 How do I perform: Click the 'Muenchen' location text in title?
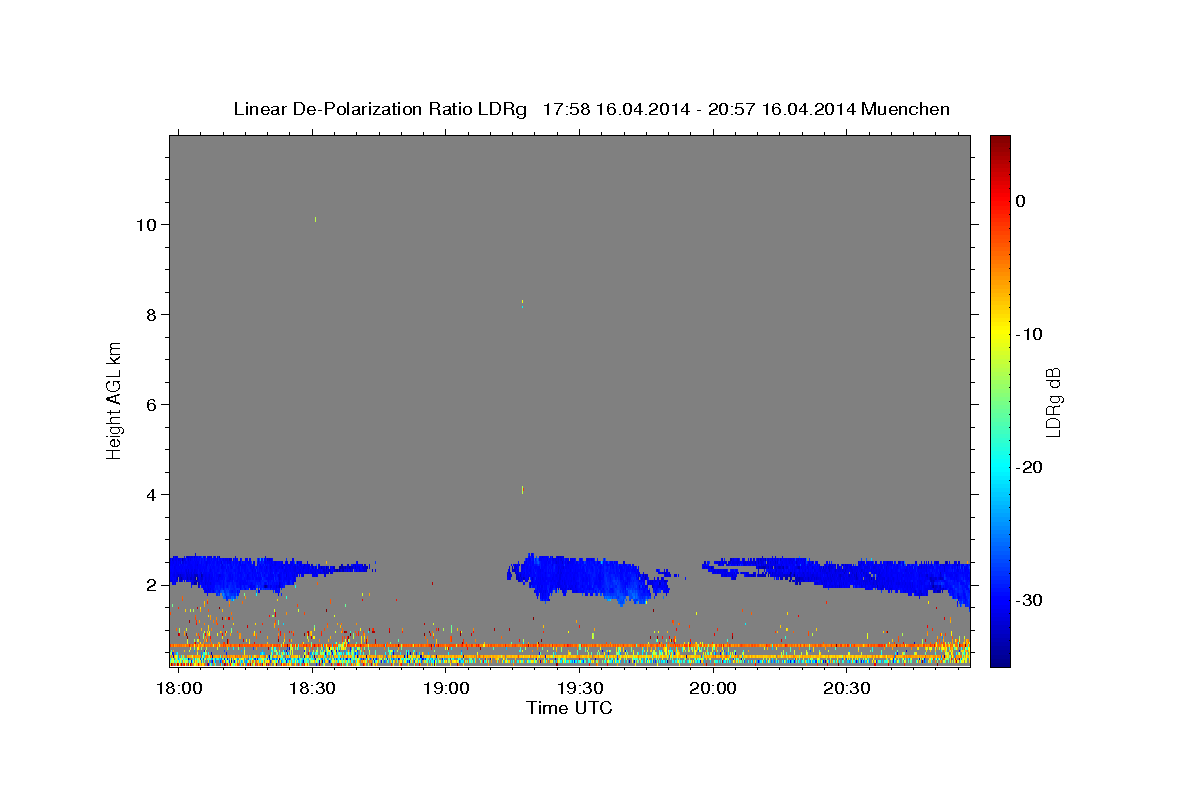pyautogui.click(x=906, y=109)
